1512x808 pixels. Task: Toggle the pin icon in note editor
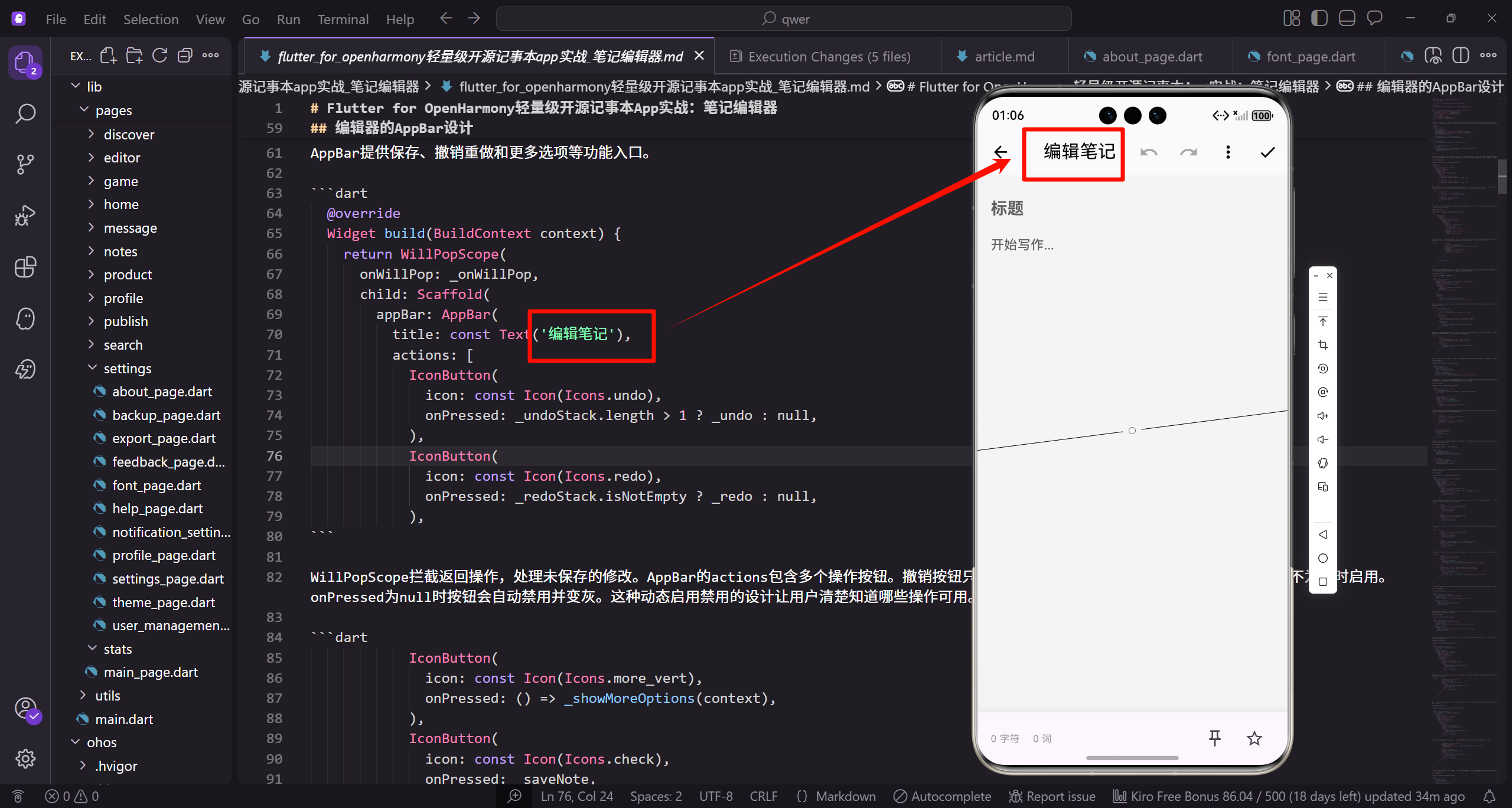(x=1214, y=738)
